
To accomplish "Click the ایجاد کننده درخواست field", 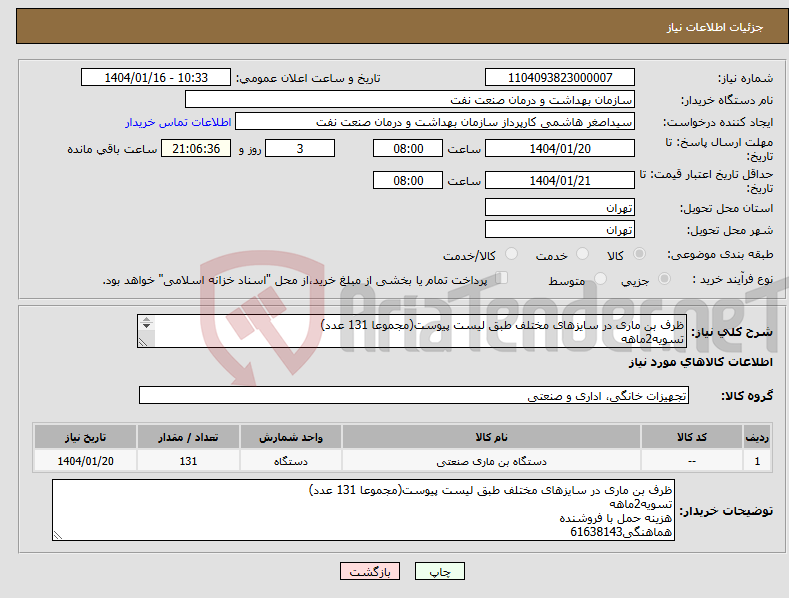I will pos(435,122).
